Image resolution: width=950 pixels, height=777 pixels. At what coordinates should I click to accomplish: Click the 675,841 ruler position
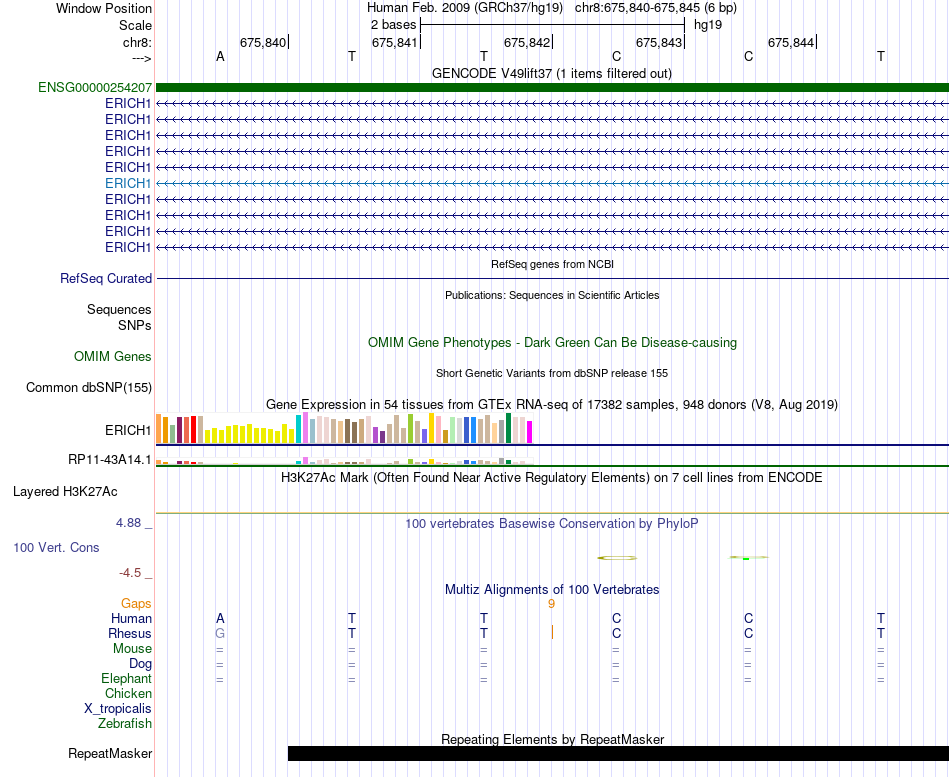click(394, 42)
